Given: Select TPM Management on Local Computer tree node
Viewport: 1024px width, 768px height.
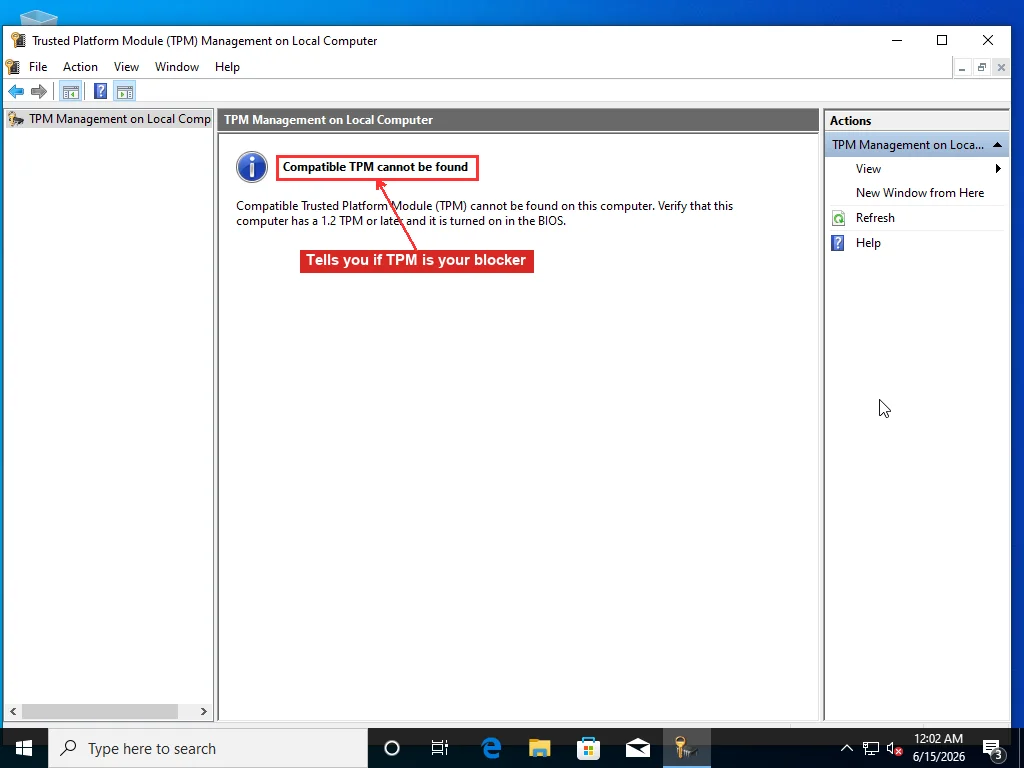Looking at the screenshot, I should [109, 119].
